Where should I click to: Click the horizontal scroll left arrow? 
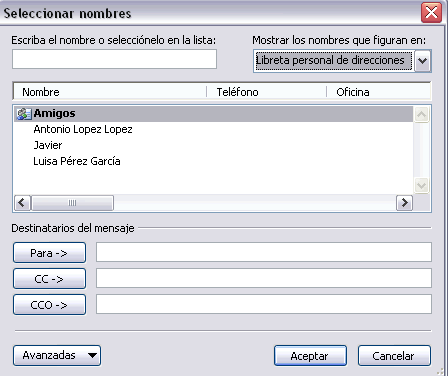[22, 203]
